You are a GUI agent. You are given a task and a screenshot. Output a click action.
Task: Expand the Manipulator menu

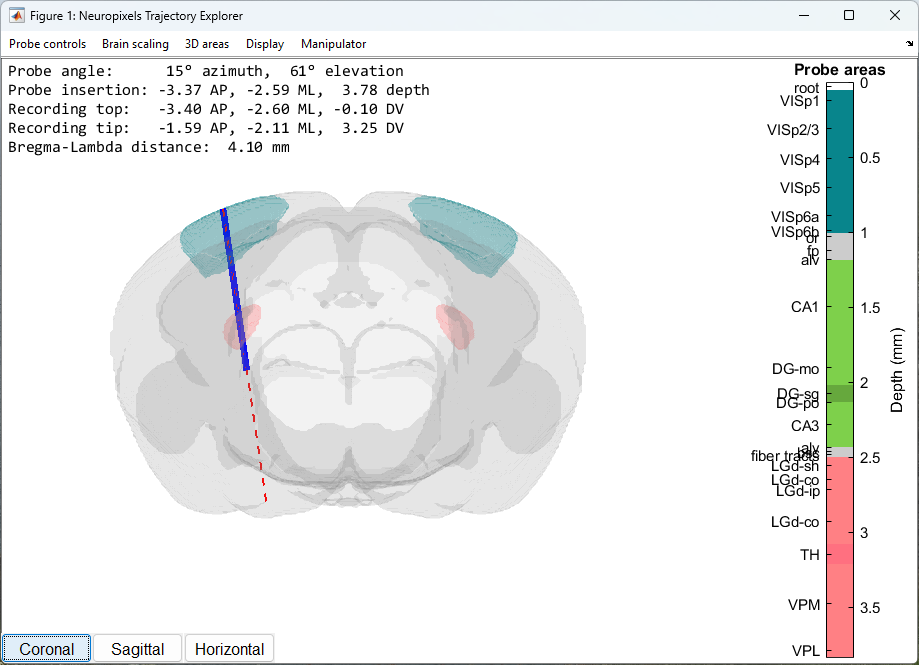(334, 44)
